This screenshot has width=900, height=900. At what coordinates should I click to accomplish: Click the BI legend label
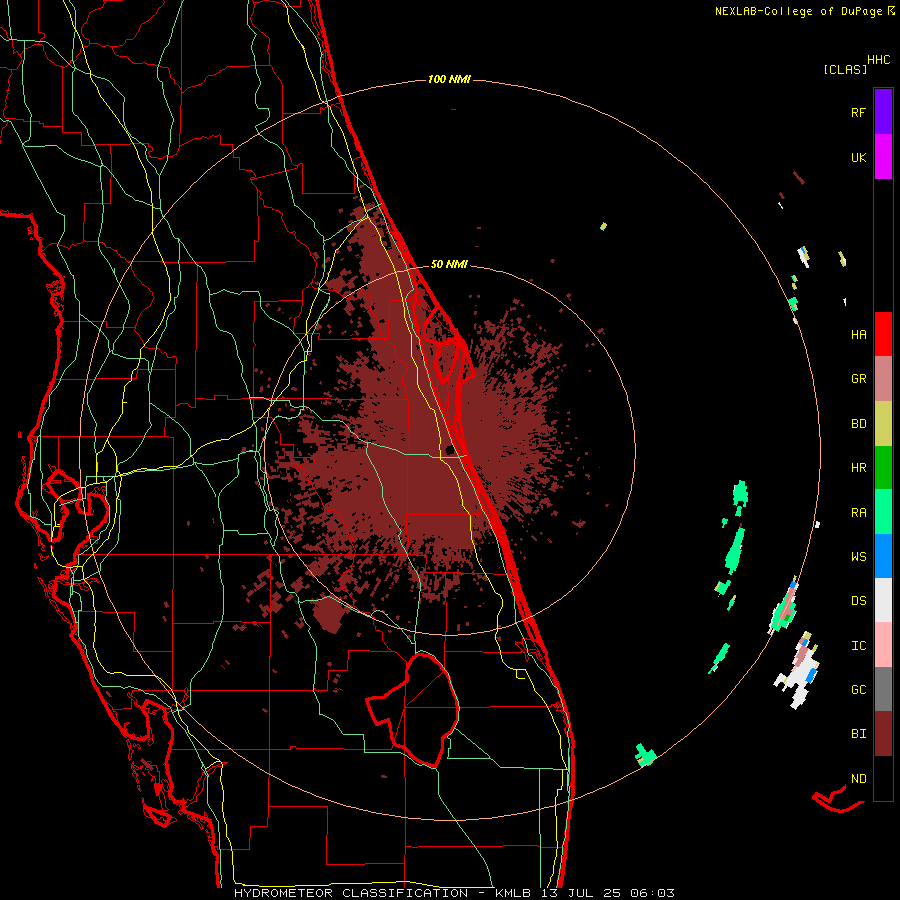coord(858,734)
